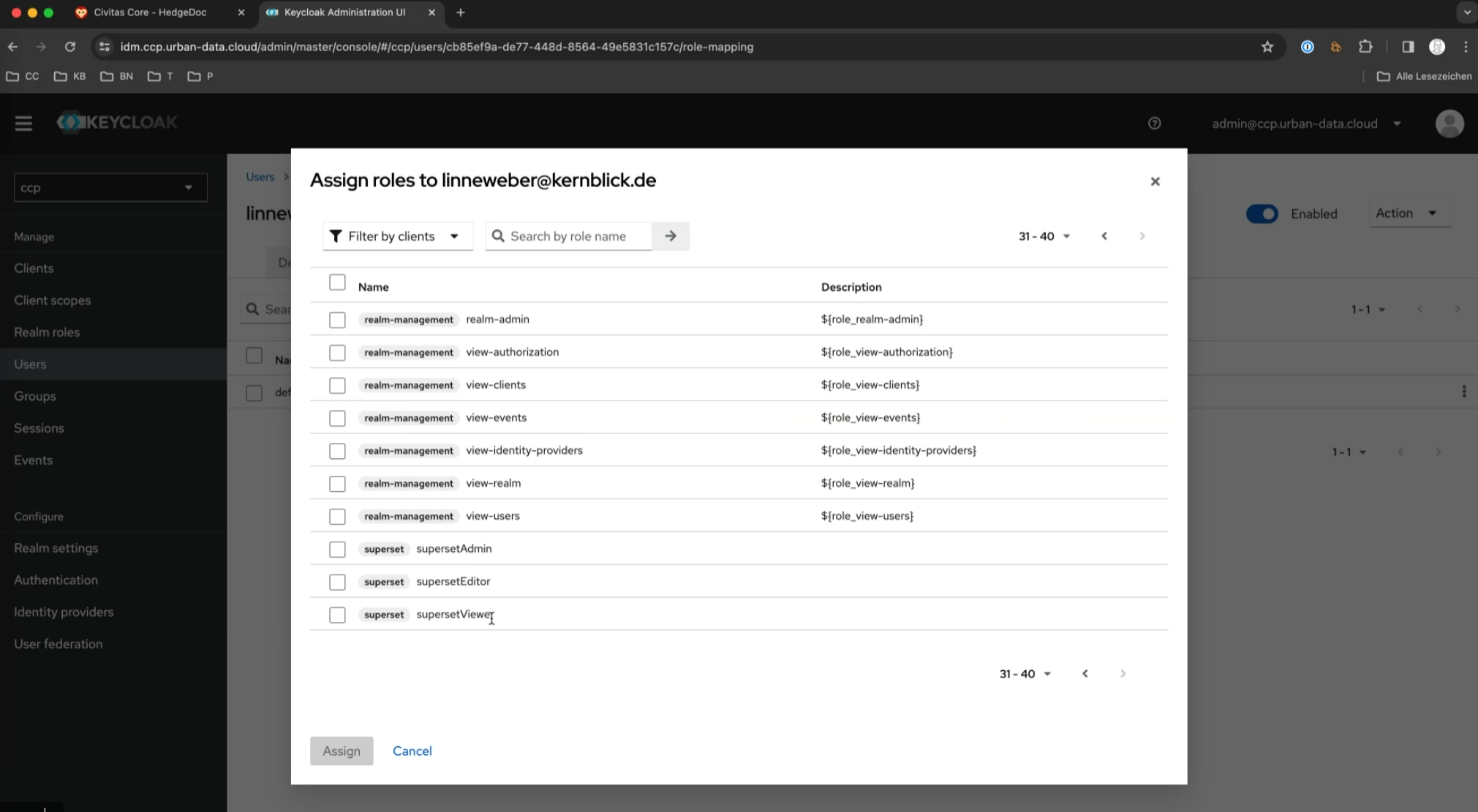This screenshot has width=1478, height=812.
Task: Open the Filter by clients dropdown
Action: (398, 236)
